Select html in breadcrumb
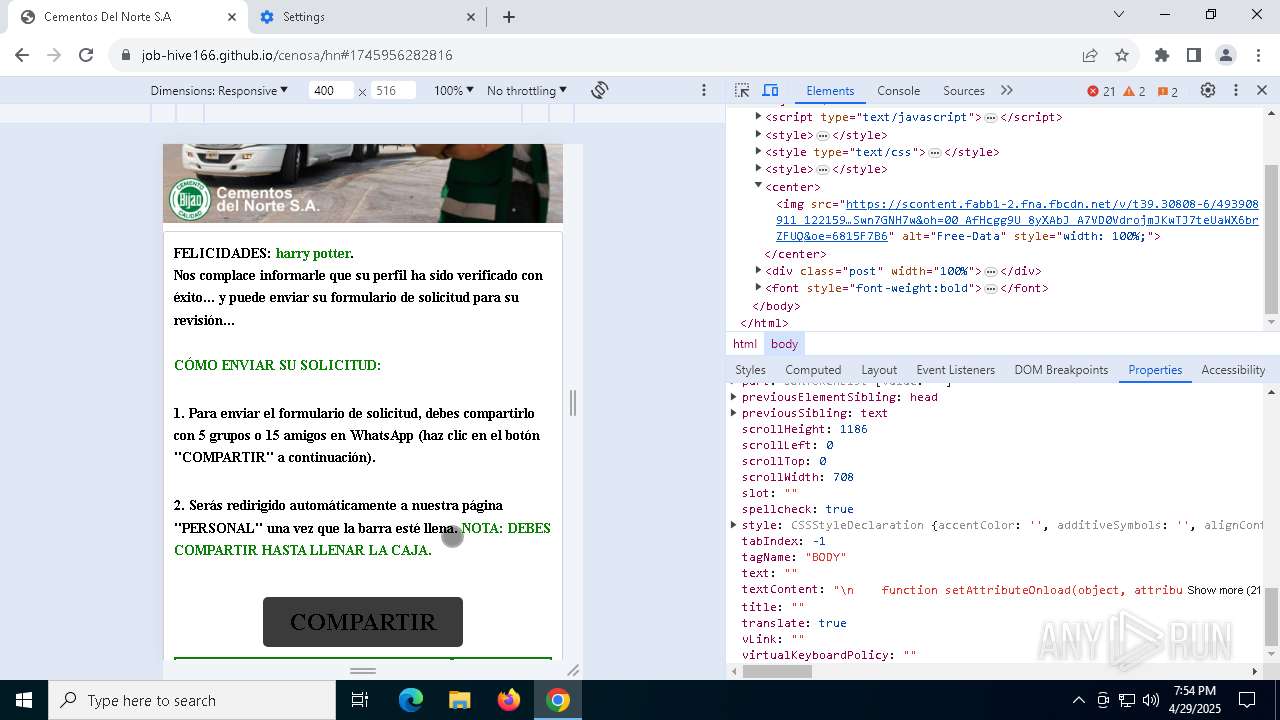This screenshot has width=1280, height=720. coord(745,344)
